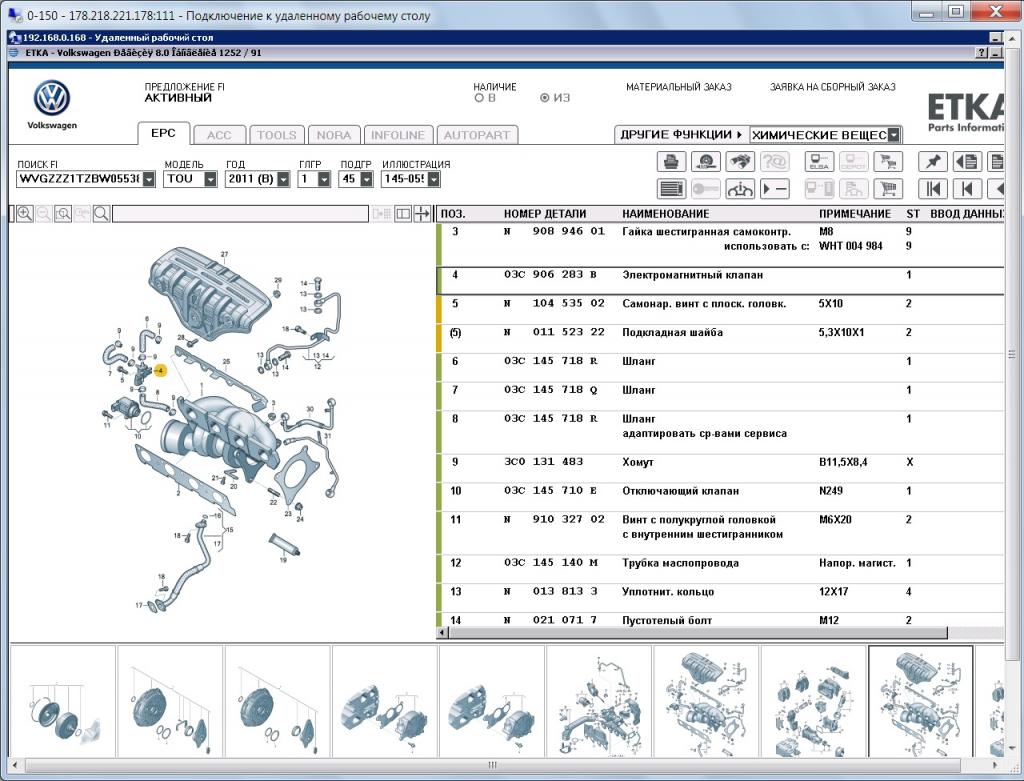The height and width of the screenshot is (781, 1024).
Task: Select the 'В' availability radio button
Action: point(479,98)
